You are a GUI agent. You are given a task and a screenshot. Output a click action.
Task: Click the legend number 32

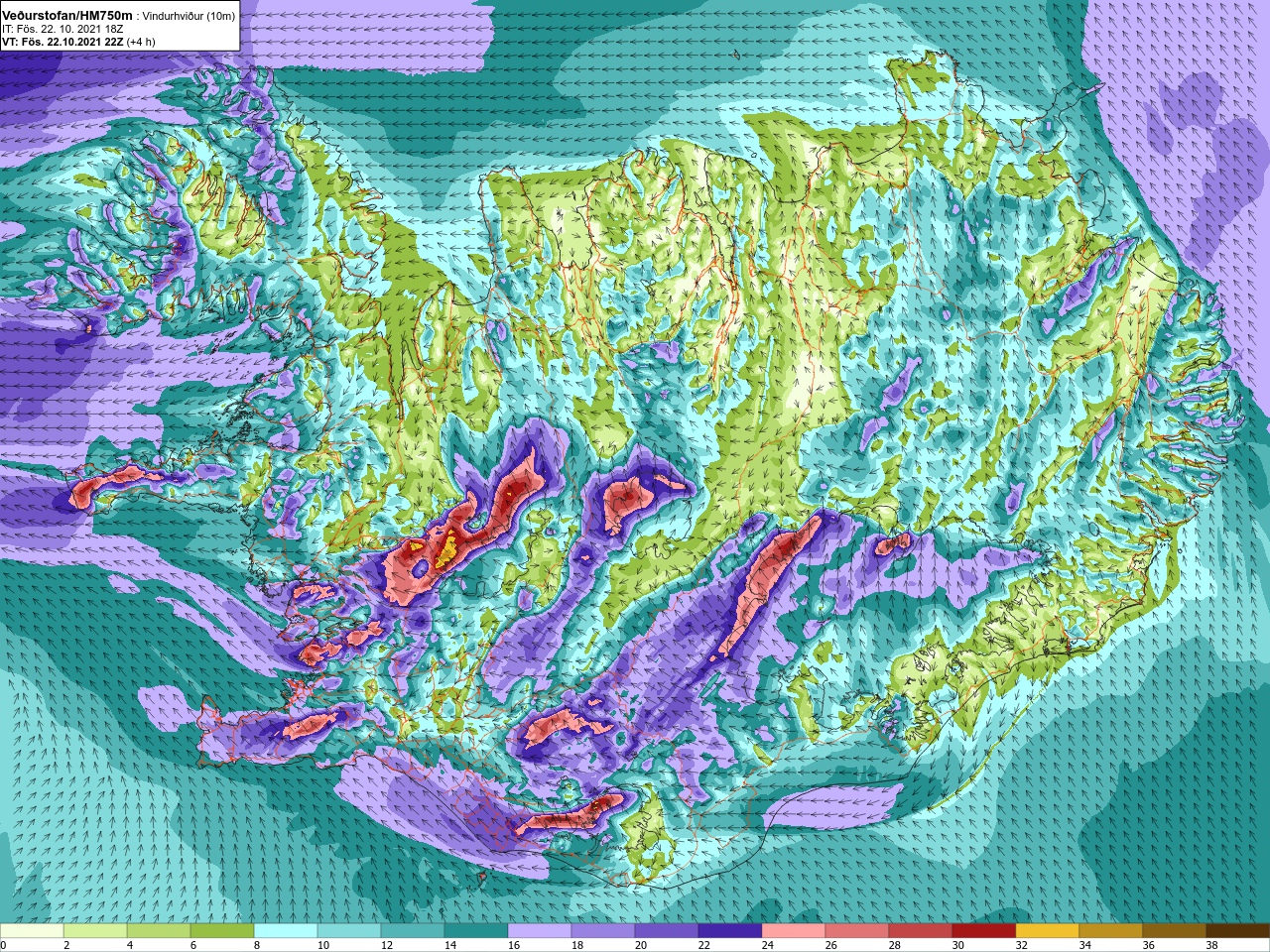click(x=1020, y=945)
